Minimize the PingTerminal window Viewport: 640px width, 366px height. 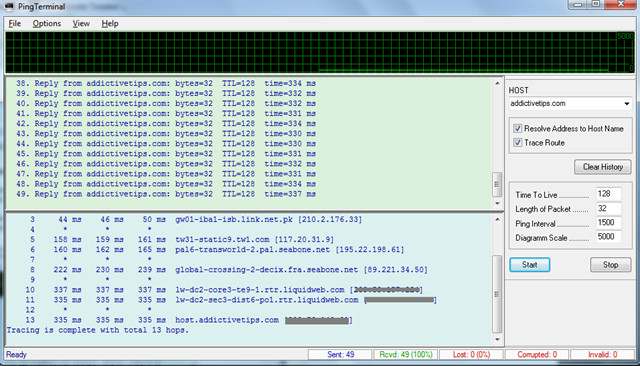tap(578, 4)
